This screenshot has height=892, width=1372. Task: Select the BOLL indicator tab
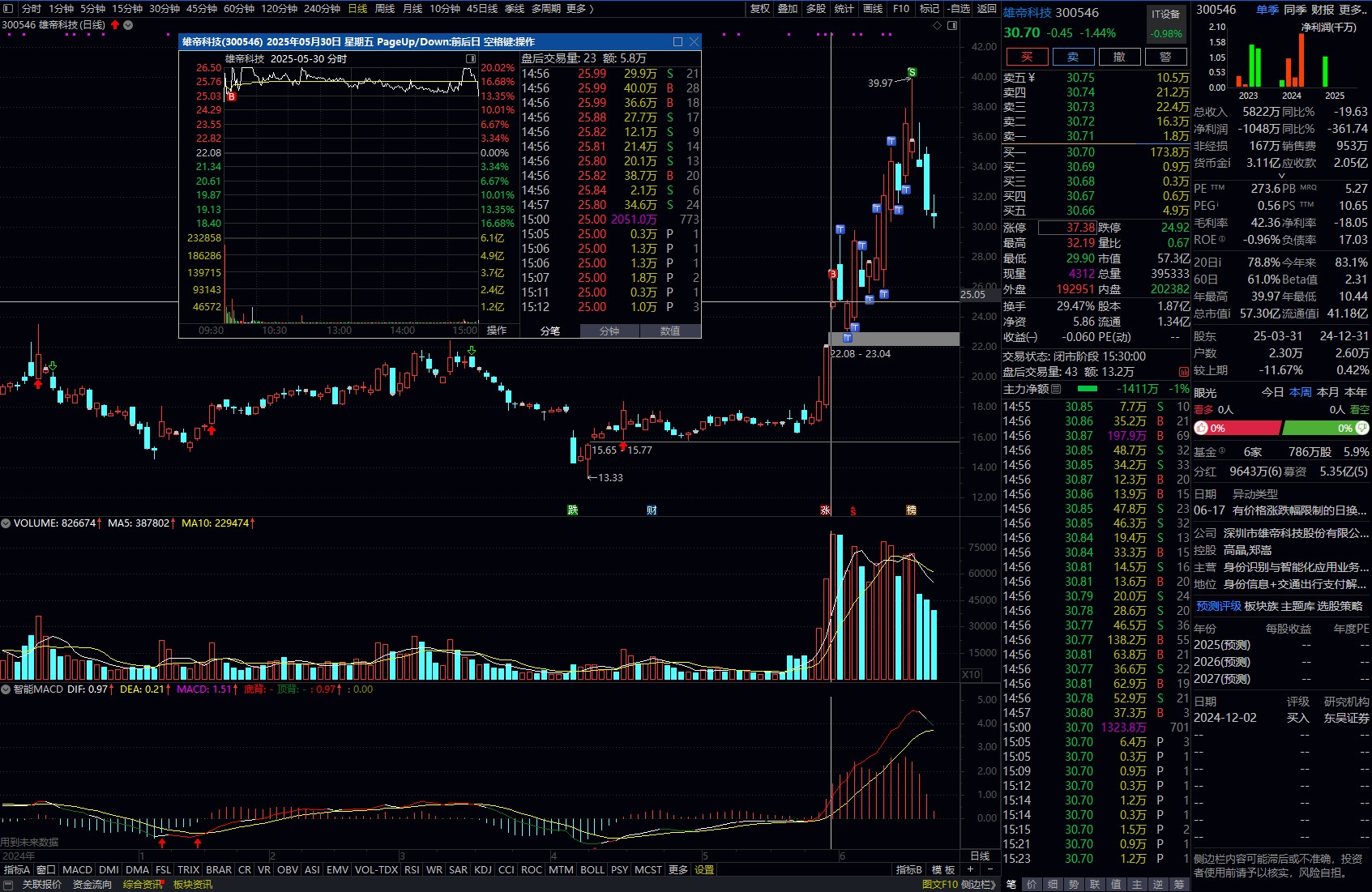[592, 869]
